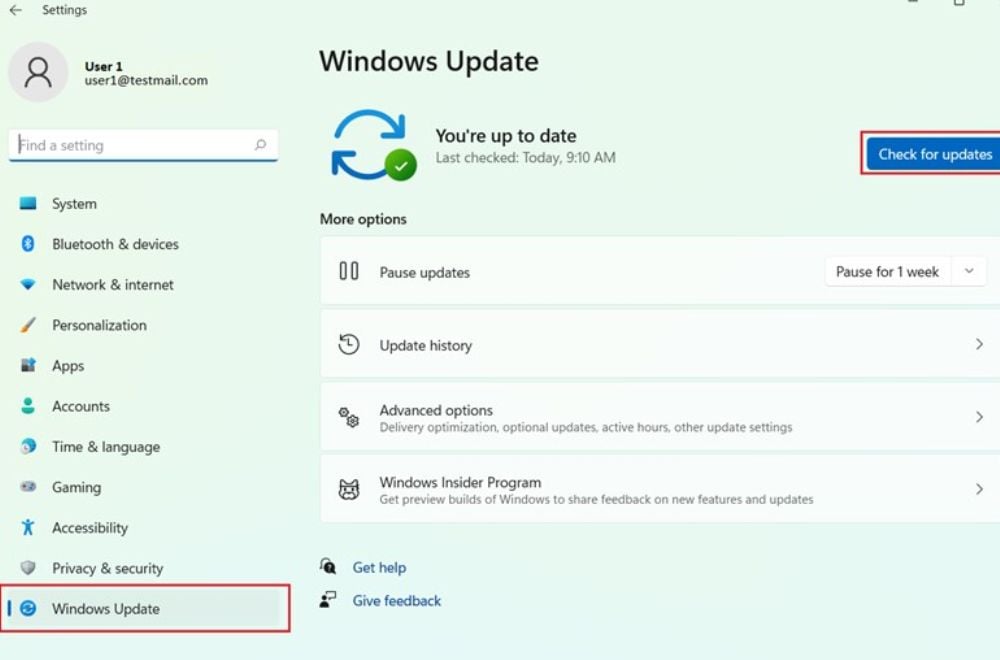Image resolution: width=1000 pixels, height=660 pixels.
Task: Select the Bluetooth & devices icon
Action: [x=28, y=244]
